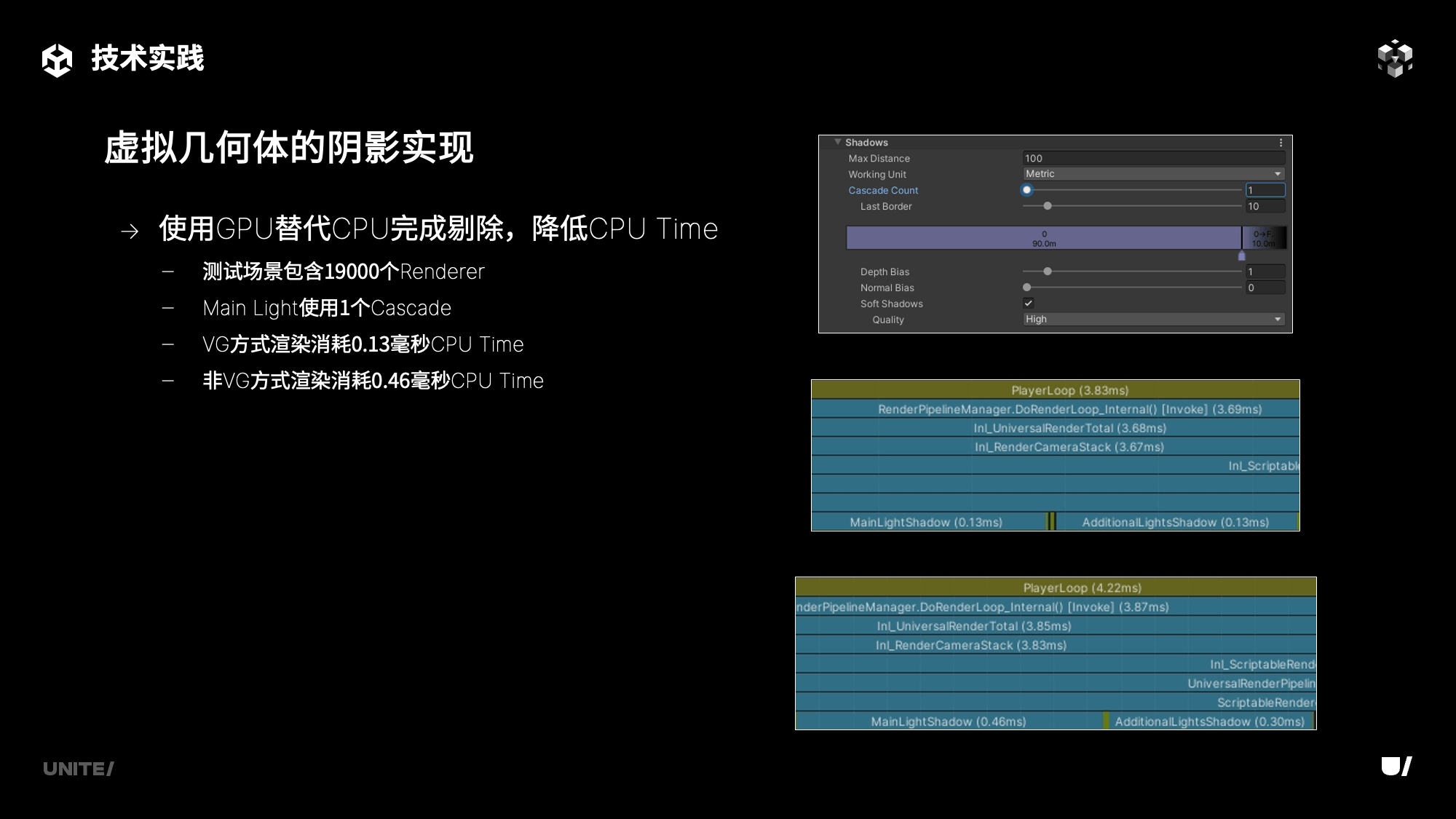Open the Shadows section kebab menu
The height and width of the screenshot is (819, 1456).
click(1281, 143)
